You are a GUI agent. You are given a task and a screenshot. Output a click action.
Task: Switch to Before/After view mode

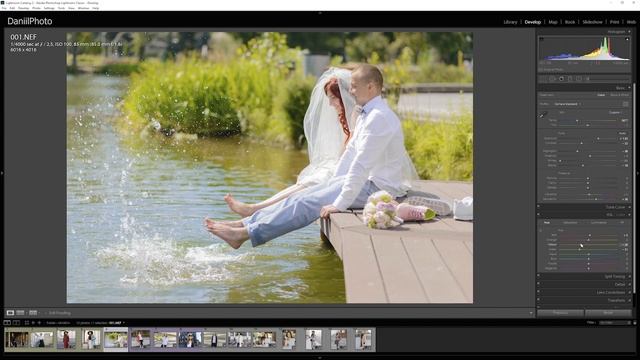coord(20,313)
